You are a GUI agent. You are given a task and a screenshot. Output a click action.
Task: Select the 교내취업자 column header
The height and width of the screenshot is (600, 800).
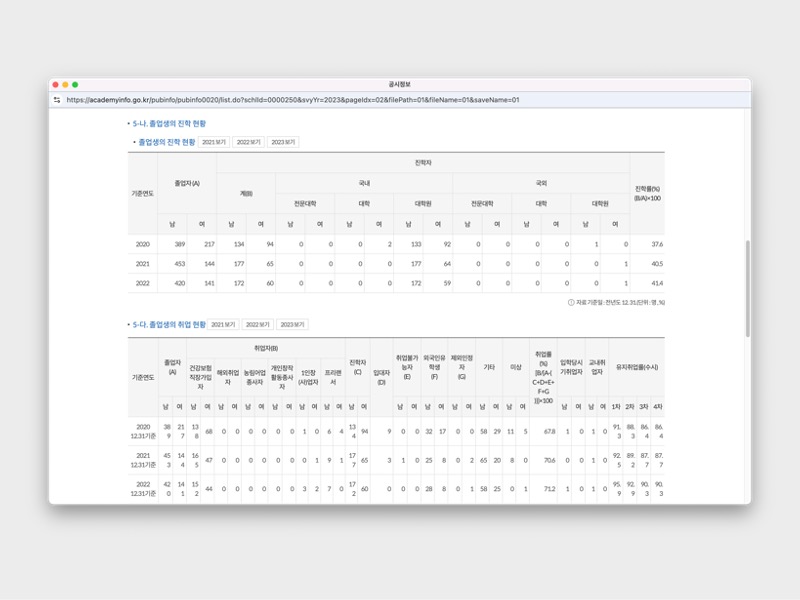597,367
